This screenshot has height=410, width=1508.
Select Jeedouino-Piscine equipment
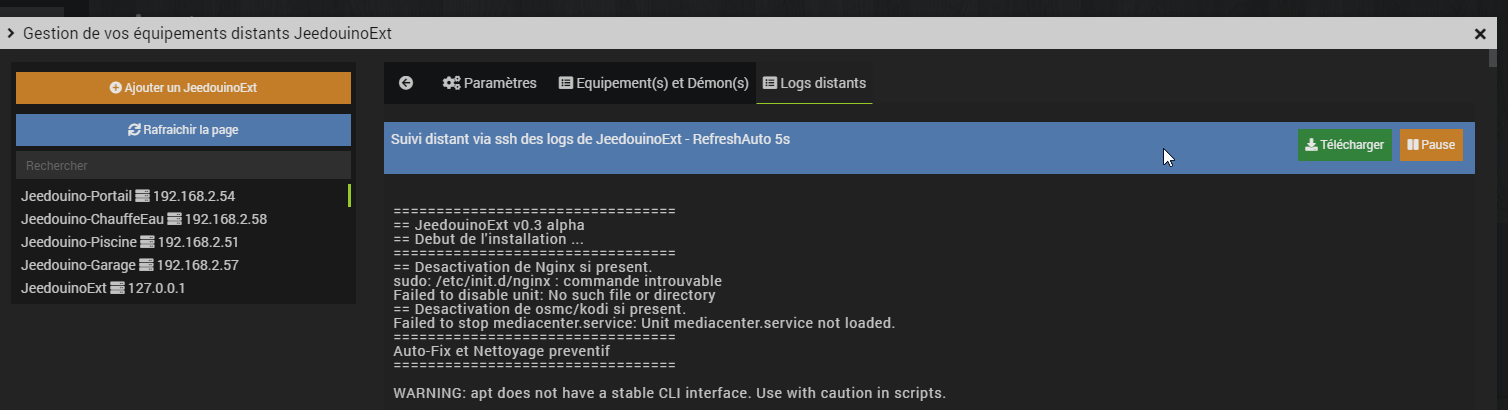(130, 242)
